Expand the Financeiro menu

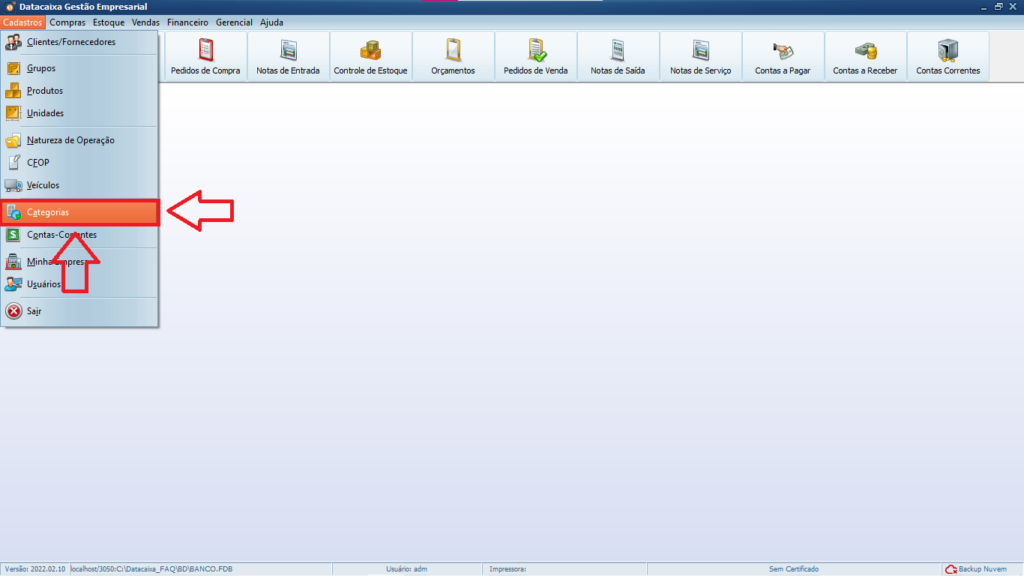coord(187,22)
